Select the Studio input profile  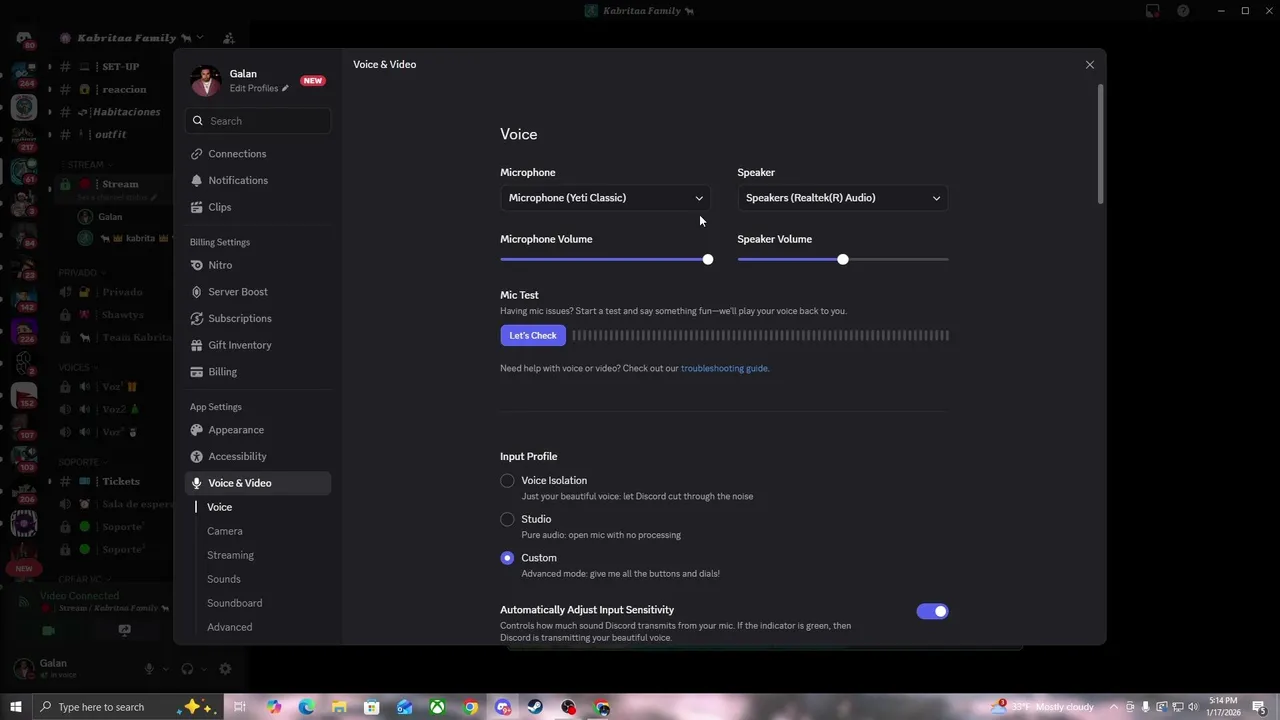tap(507, 519)
